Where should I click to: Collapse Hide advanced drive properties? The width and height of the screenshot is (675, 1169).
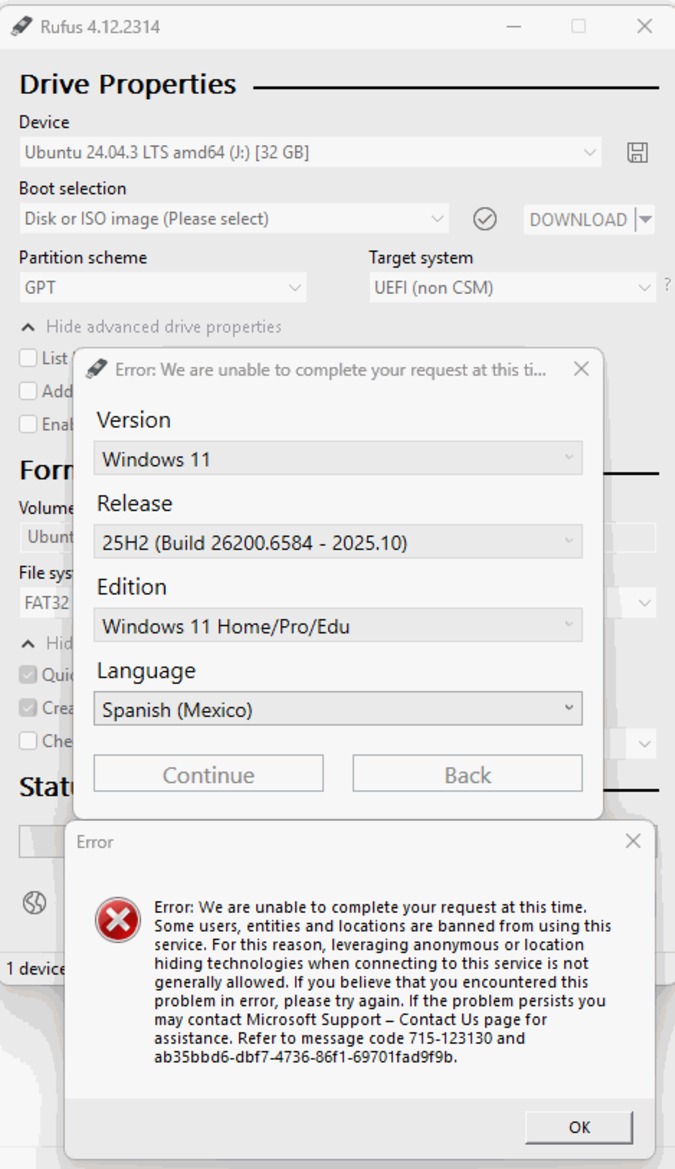click(x=151, y=327)
